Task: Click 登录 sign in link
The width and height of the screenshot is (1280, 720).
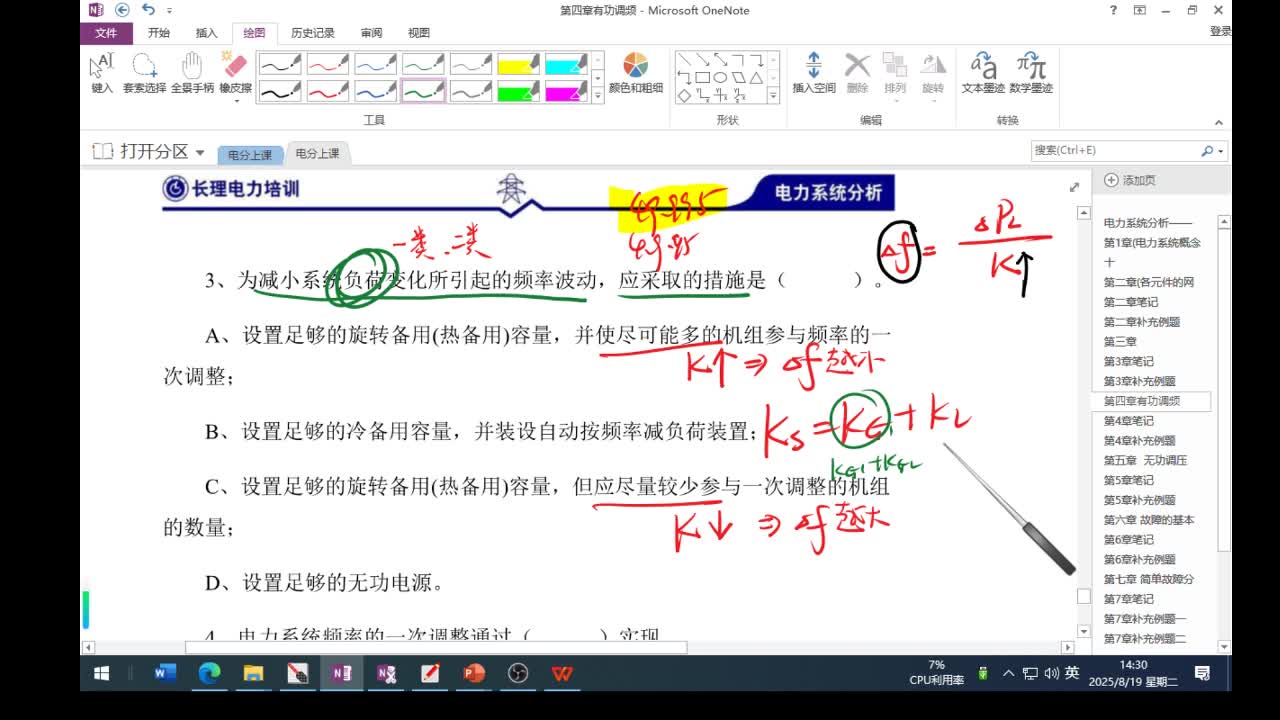Action: (x=1220, y=32)
